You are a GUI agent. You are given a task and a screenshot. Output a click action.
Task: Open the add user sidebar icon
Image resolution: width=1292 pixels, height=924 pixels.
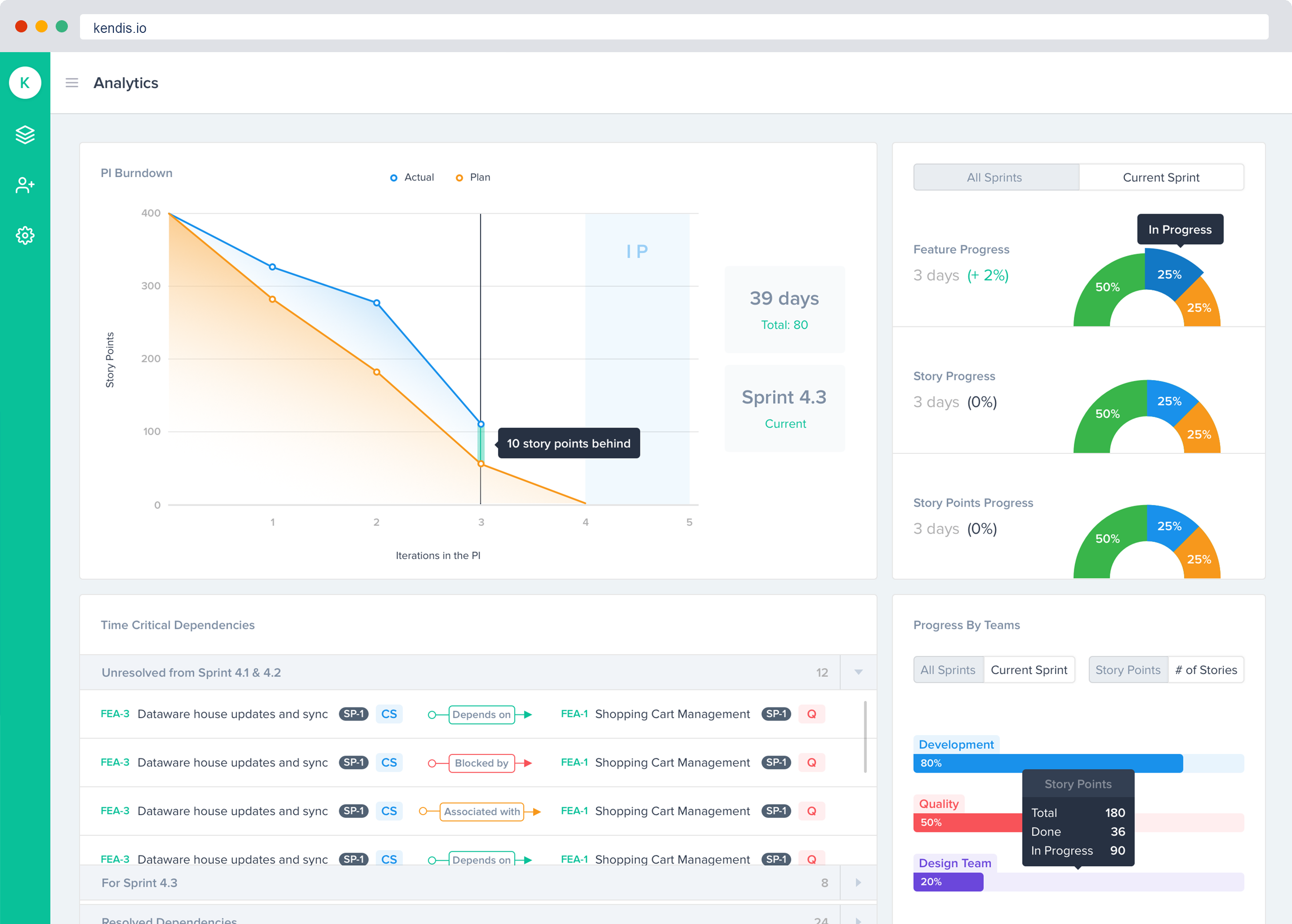click(x=25, y=185)
